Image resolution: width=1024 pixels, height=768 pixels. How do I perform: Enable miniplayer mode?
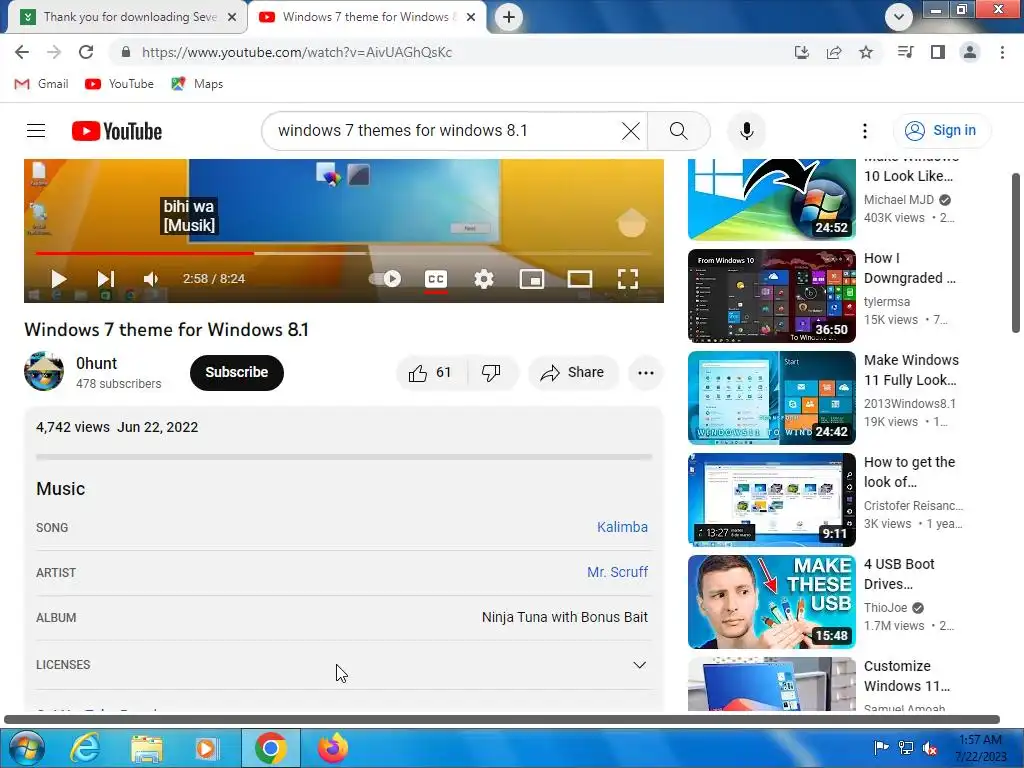532,279
